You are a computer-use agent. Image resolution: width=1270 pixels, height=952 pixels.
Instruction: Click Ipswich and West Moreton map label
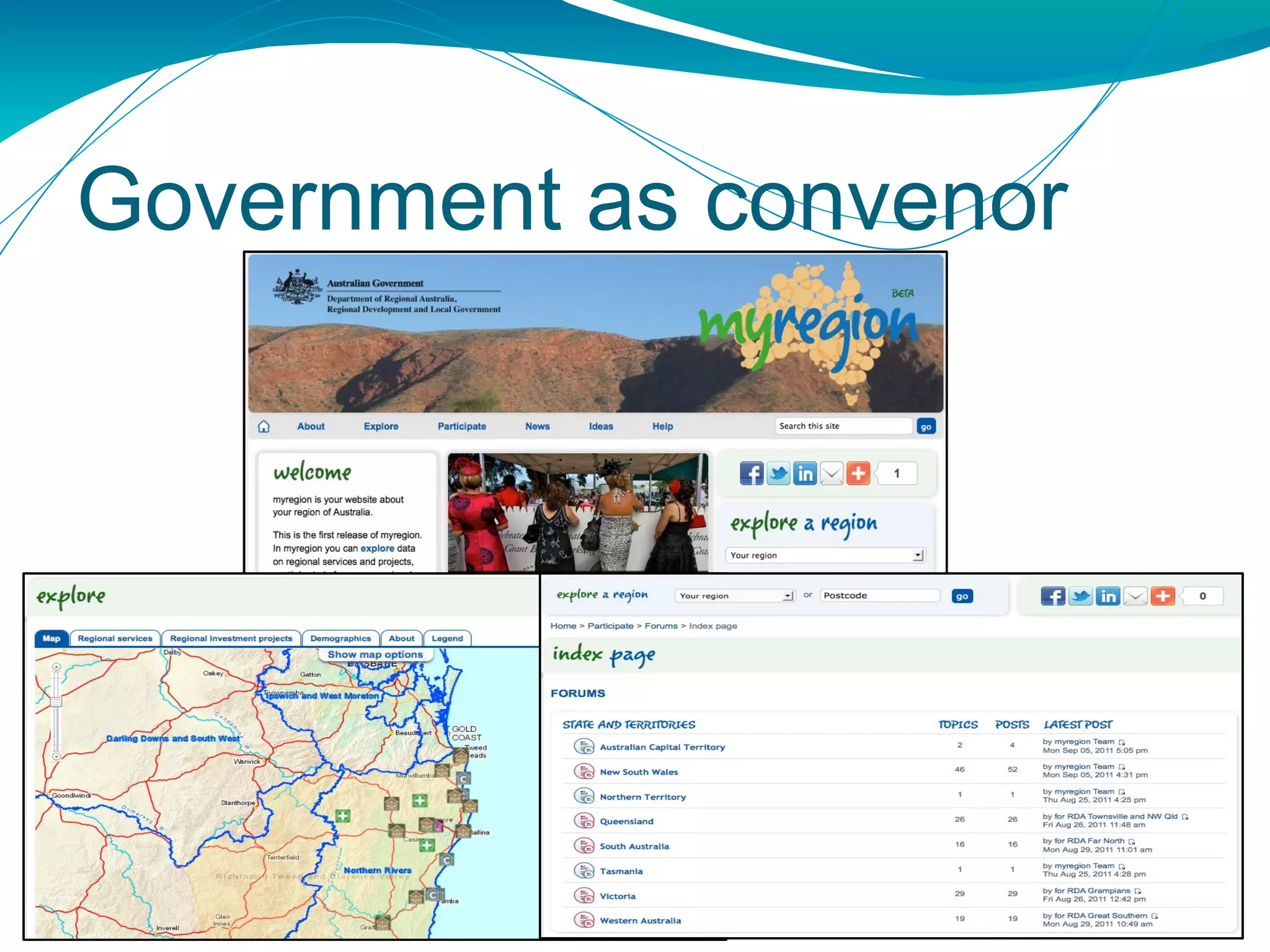[x=322, y=696]
